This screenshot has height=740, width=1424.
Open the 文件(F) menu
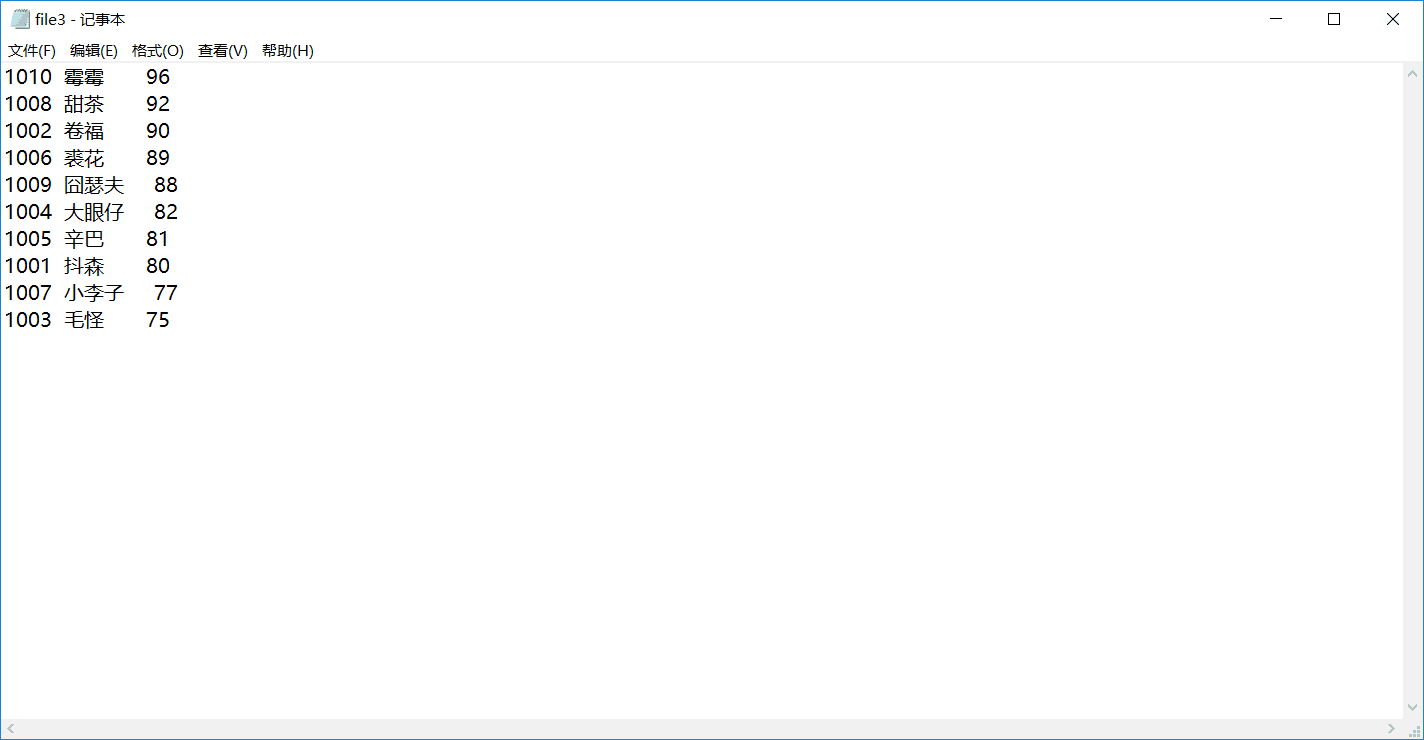pos(32,51)
